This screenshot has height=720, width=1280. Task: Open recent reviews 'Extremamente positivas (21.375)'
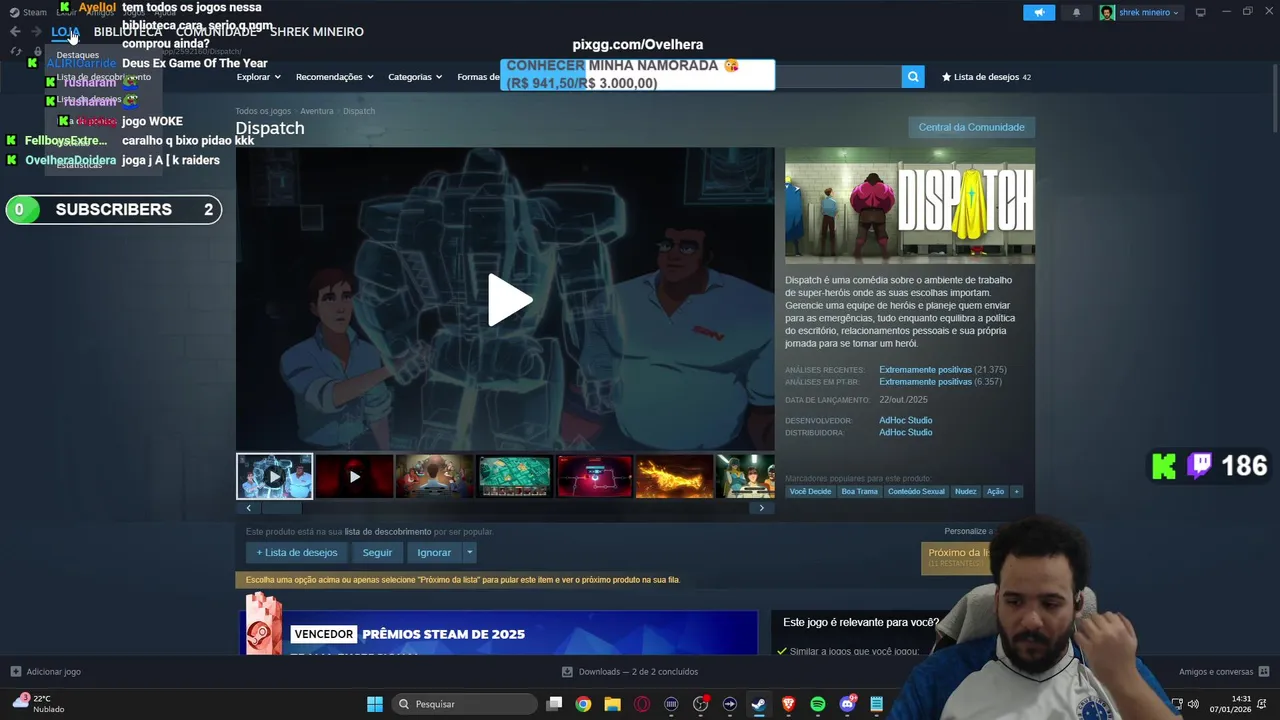click(x=942, y=370)
